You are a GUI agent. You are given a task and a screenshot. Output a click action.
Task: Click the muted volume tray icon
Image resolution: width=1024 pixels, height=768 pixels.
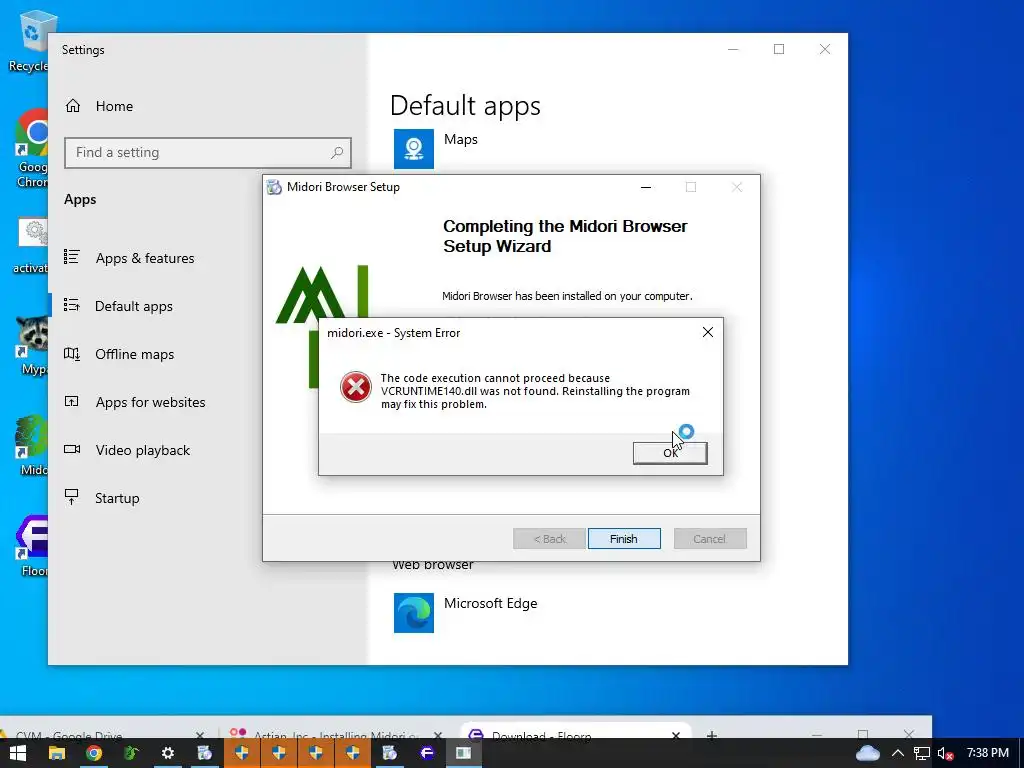(945, 753)
